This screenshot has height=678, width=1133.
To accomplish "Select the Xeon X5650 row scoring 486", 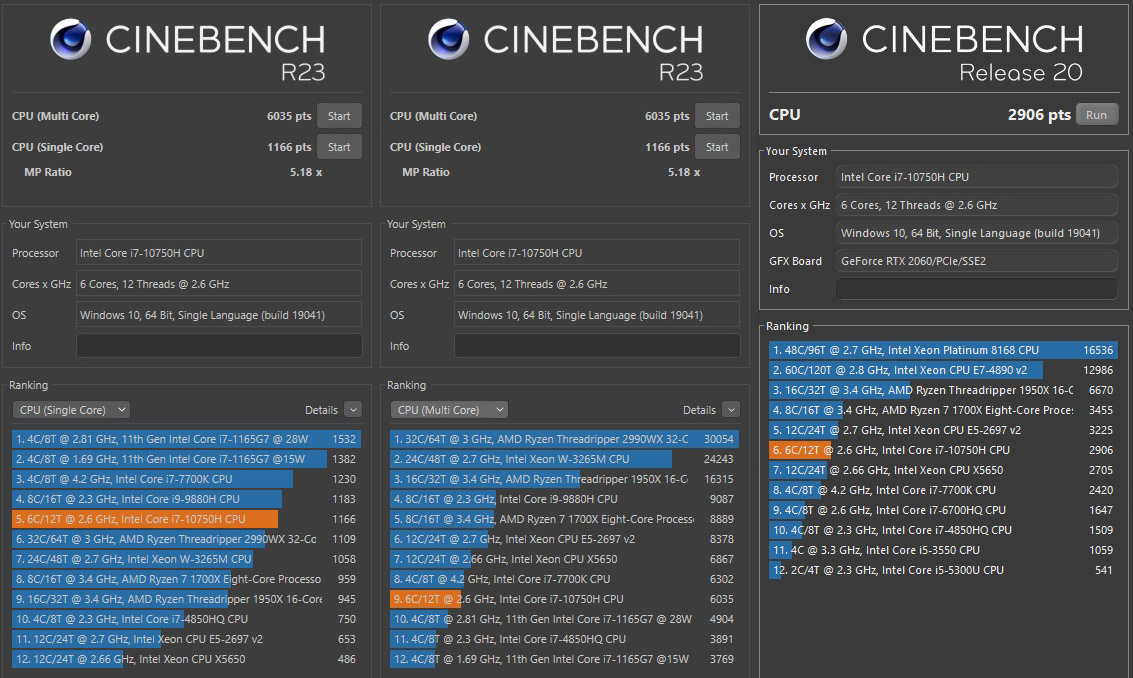I will click(x=186, y=659).
